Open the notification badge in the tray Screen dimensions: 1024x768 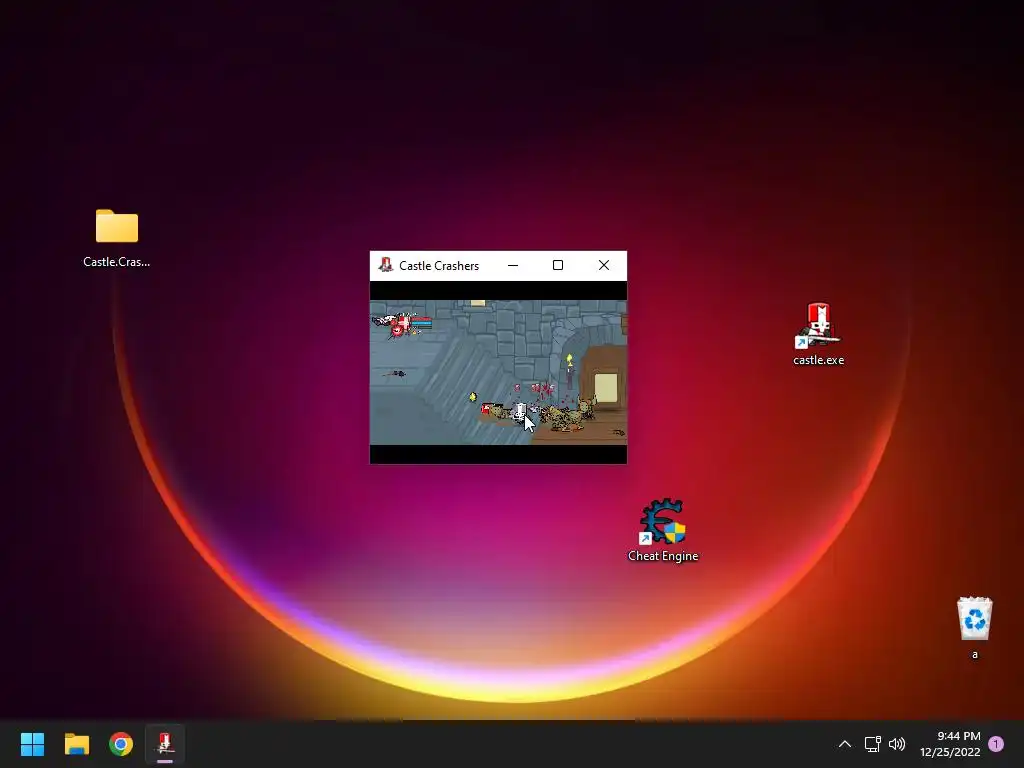point(996,744)
